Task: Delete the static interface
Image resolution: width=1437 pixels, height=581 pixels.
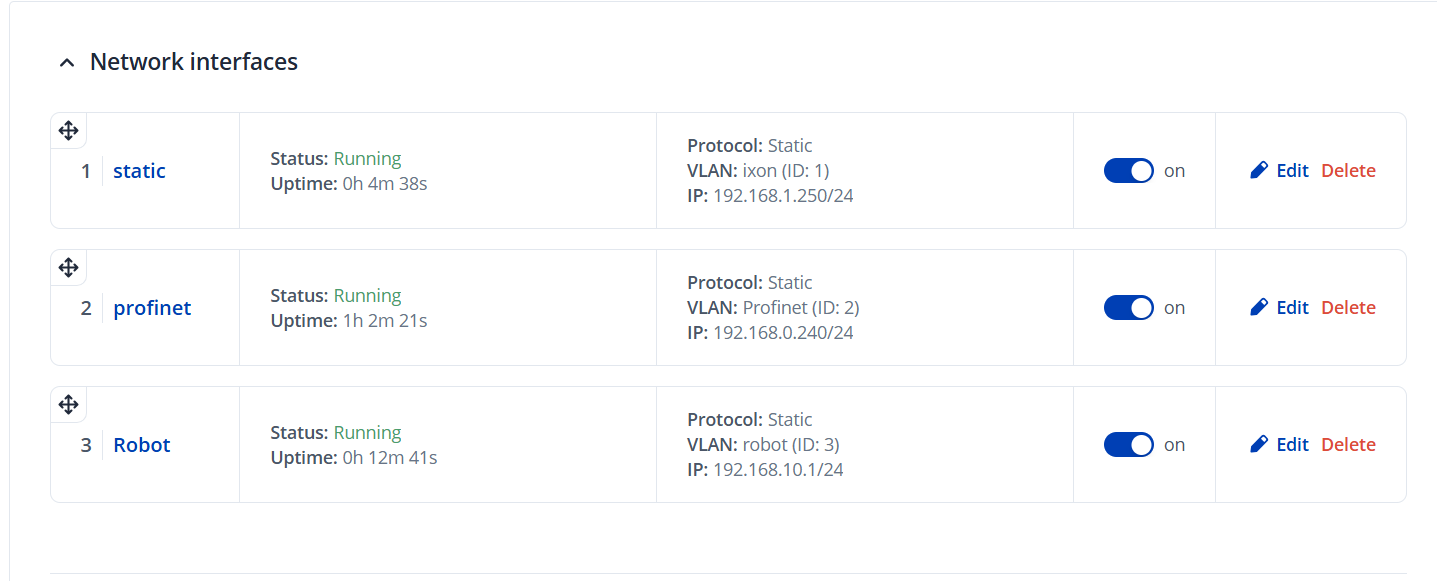Action: pos(1348,171)
